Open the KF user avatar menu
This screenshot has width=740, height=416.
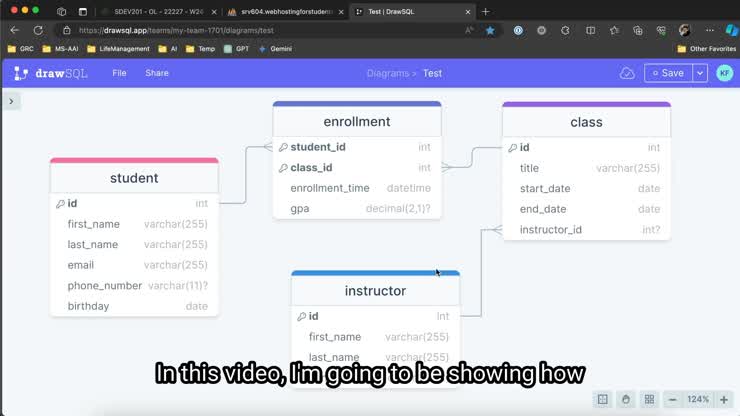coord(725,73)
